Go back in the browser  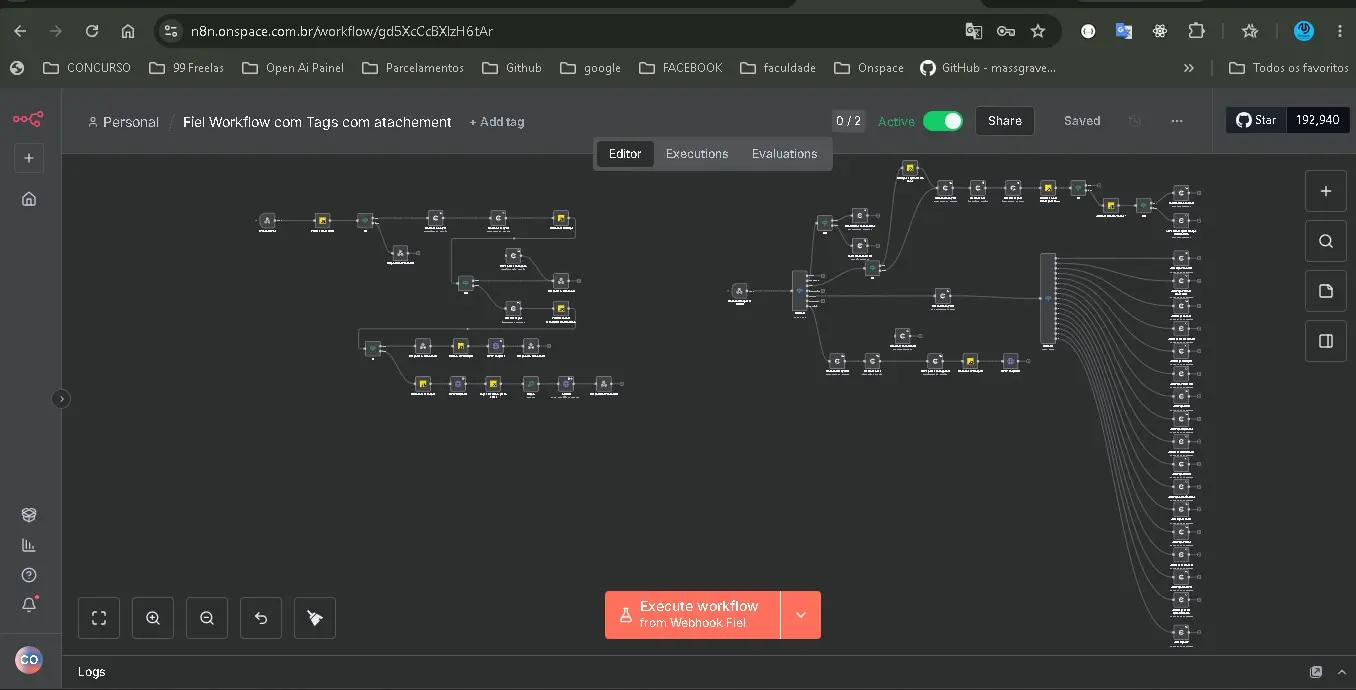tap(20, 31)
